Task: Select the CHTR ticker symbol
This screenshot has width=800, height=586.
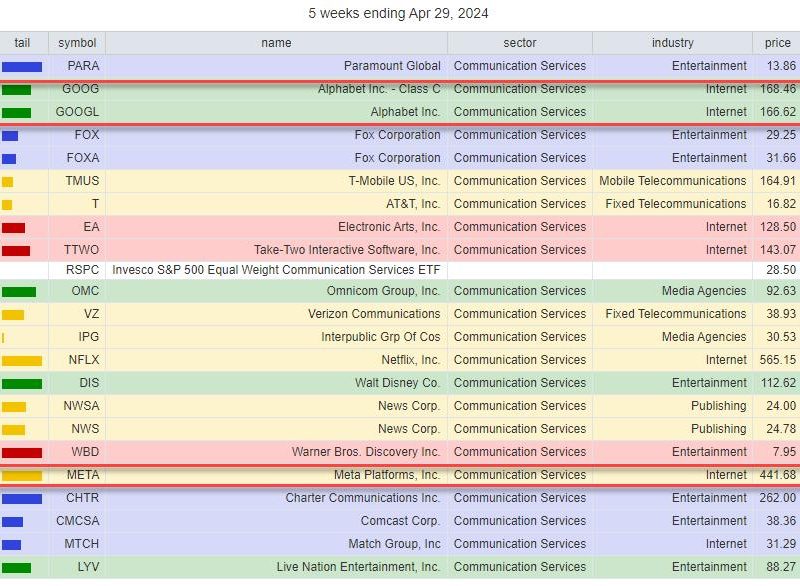Action: click(x=82, y=498)
